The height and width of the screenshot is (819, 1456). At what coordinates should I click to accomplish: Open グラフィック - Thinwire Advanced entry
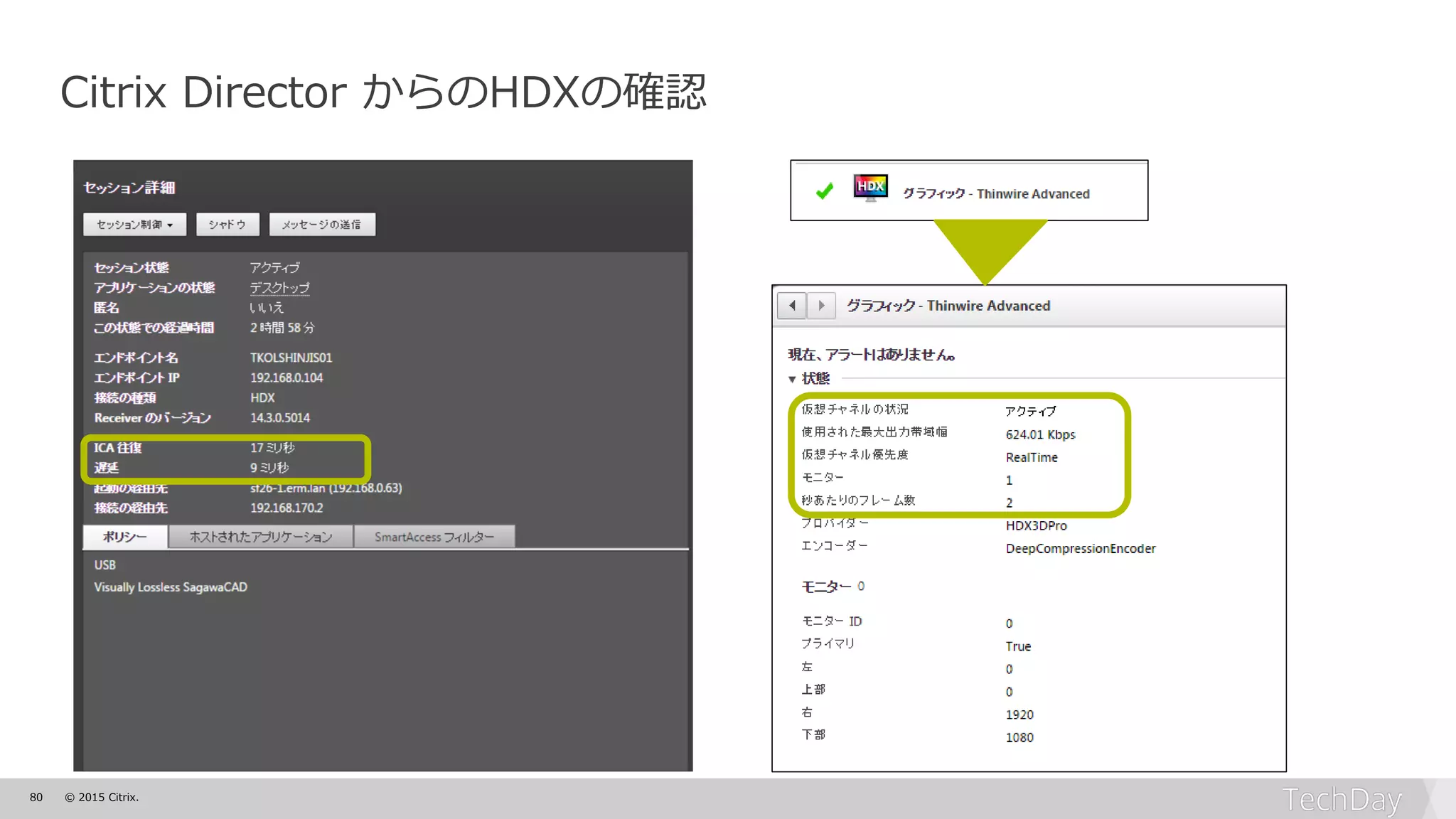tap(996, 194)
